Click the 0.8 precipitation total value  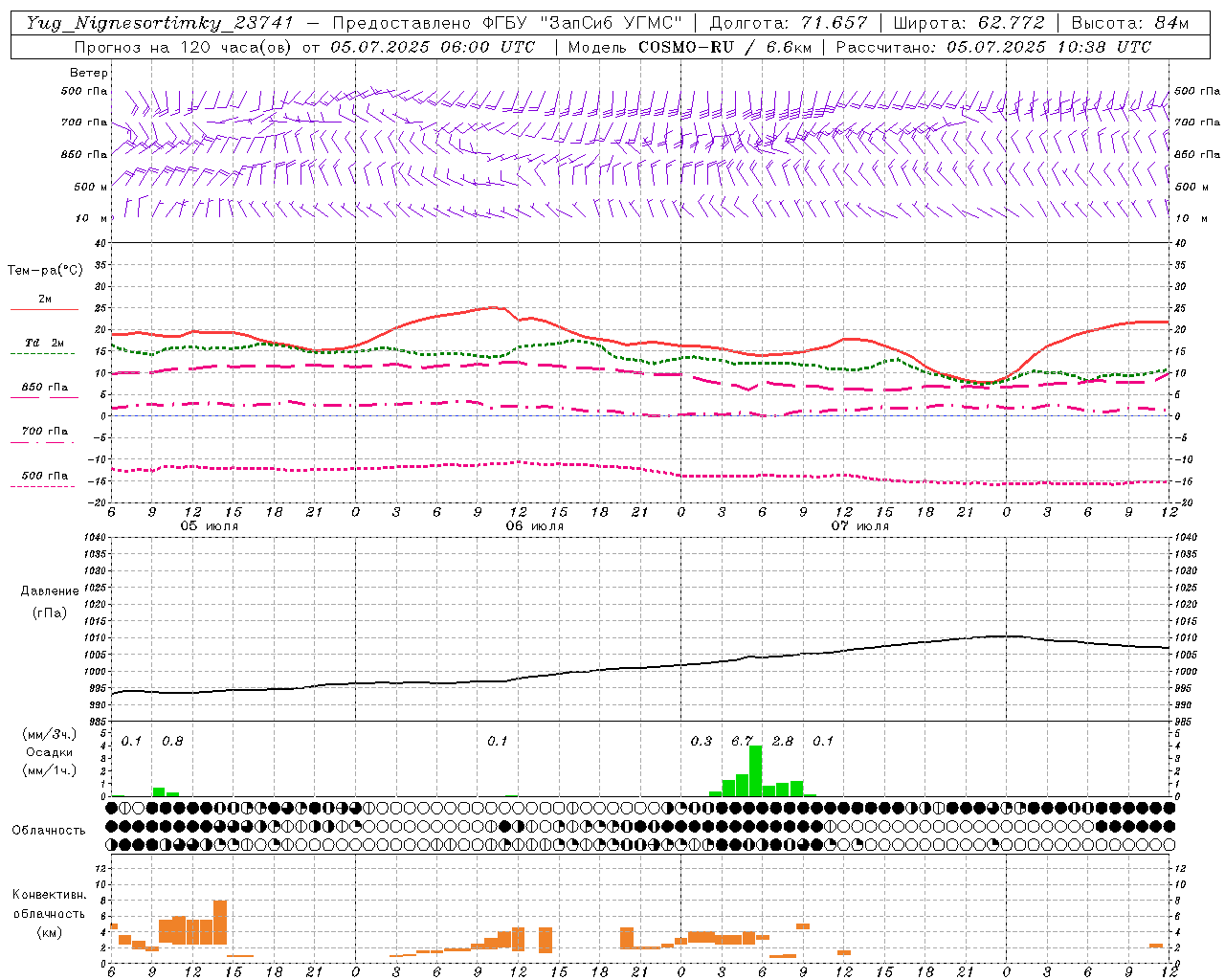tap(172, 741)
